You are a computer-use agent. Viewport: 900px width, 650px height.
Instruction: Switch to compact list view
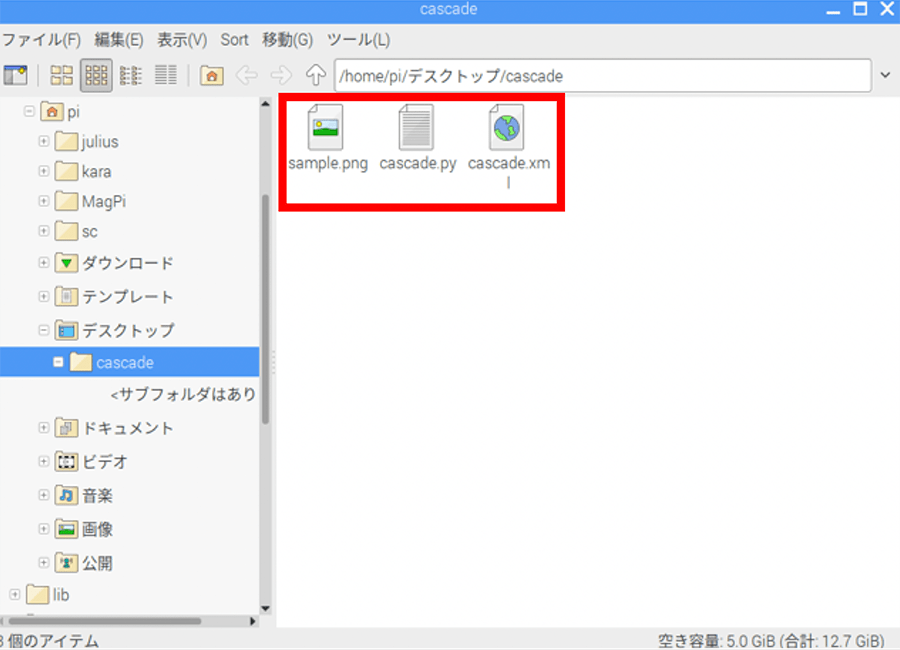click(x=131, y=75)
